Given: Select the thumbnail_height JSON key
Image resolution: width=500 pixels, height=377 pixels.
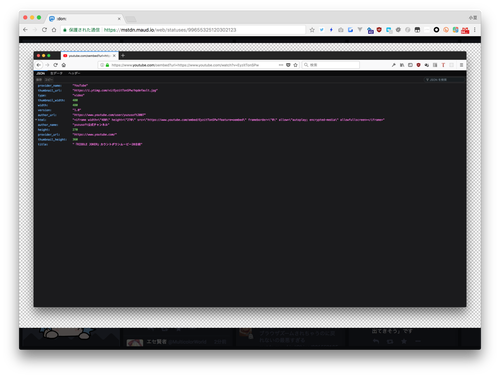Looking at the screenshot, I should tap(52, 139).
